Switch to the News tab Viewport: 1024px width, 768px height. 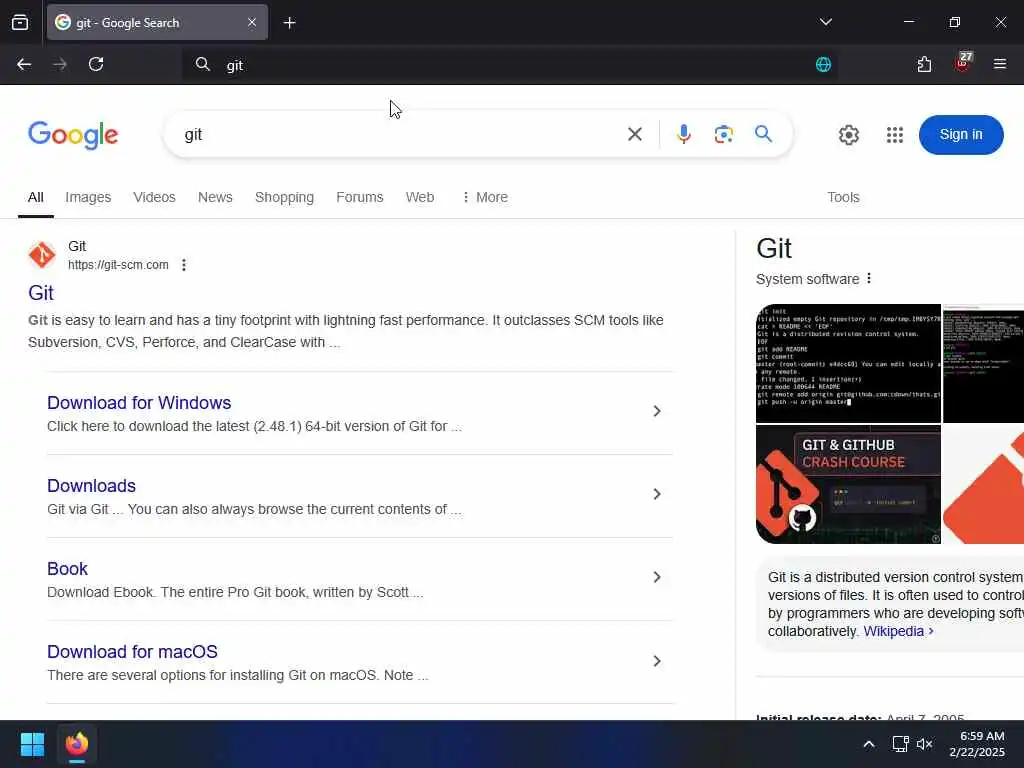(x=215, y=197)
